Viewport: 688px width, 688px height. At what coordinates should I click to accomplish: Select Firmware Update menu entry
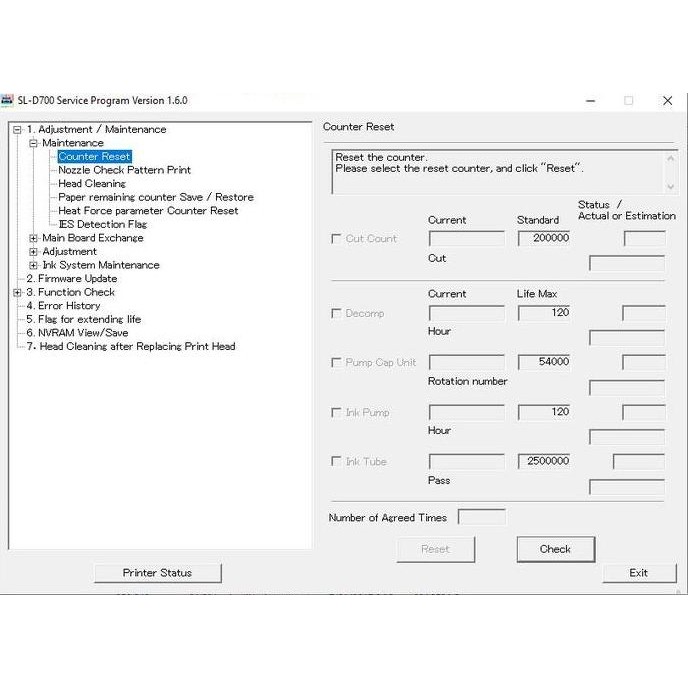click(72, 279)
